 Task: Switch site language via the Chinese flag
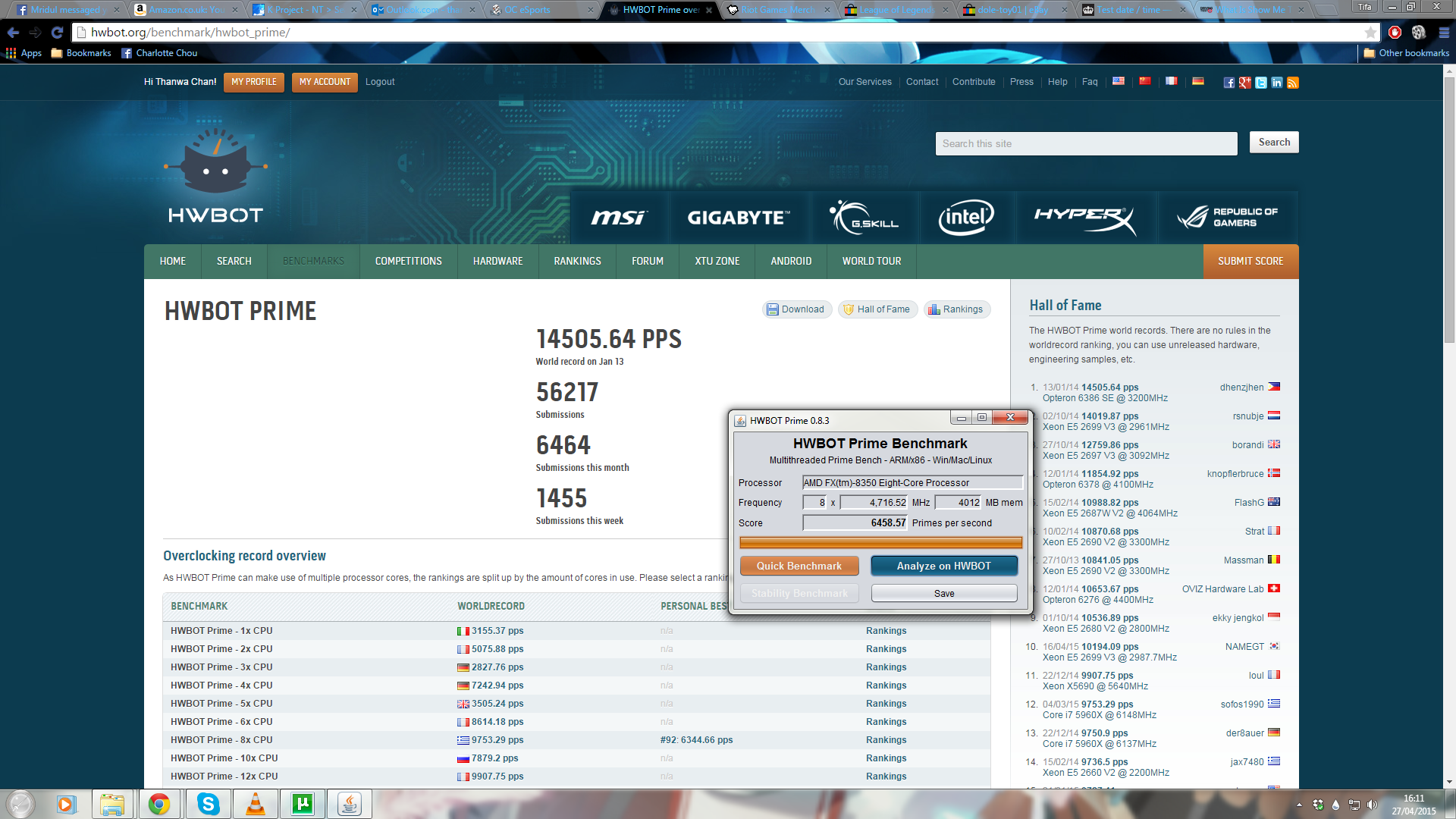[x=1145, y=81]
